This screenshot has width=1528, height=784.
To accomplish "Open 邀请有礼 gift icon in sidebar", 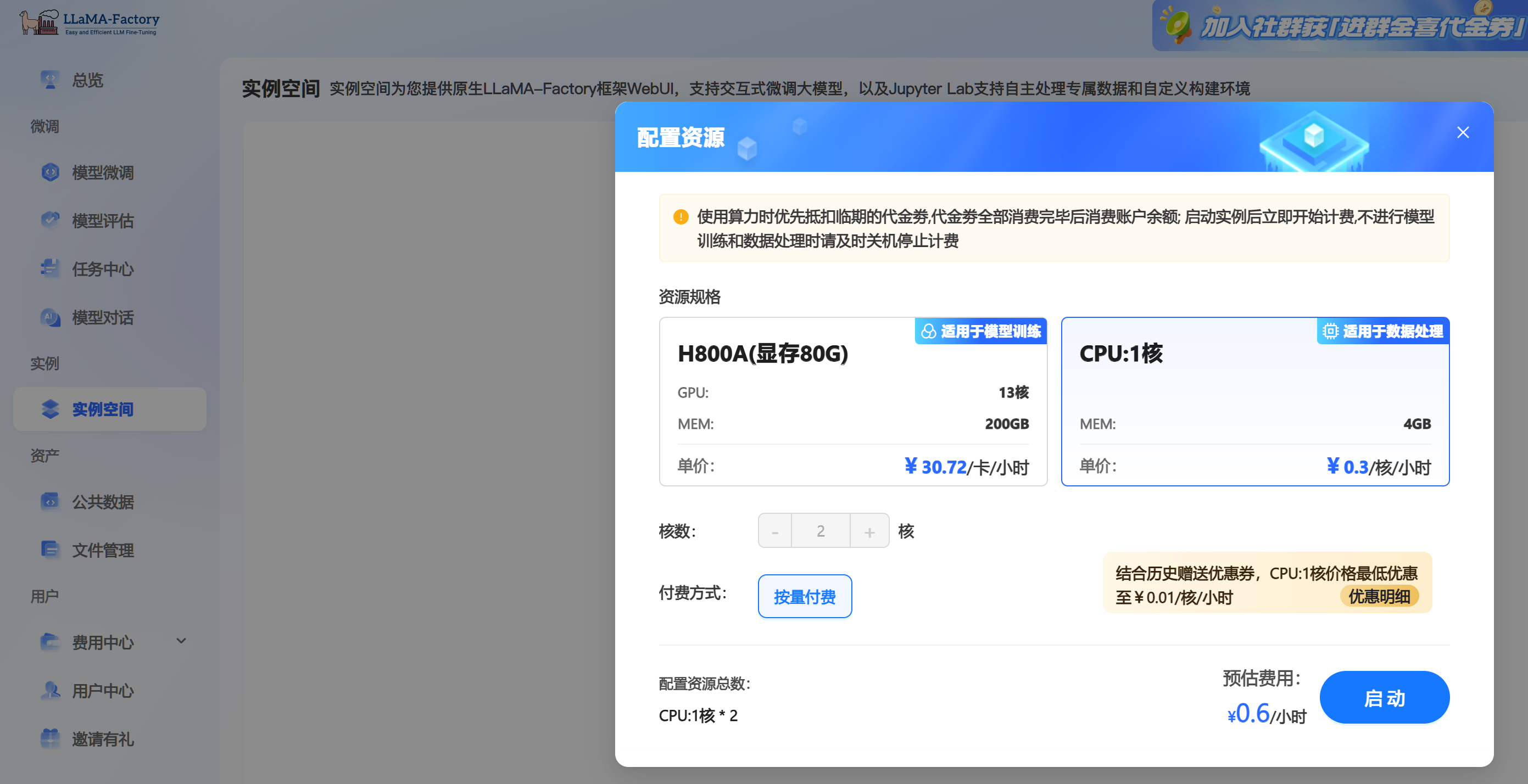I will [50, 738].
